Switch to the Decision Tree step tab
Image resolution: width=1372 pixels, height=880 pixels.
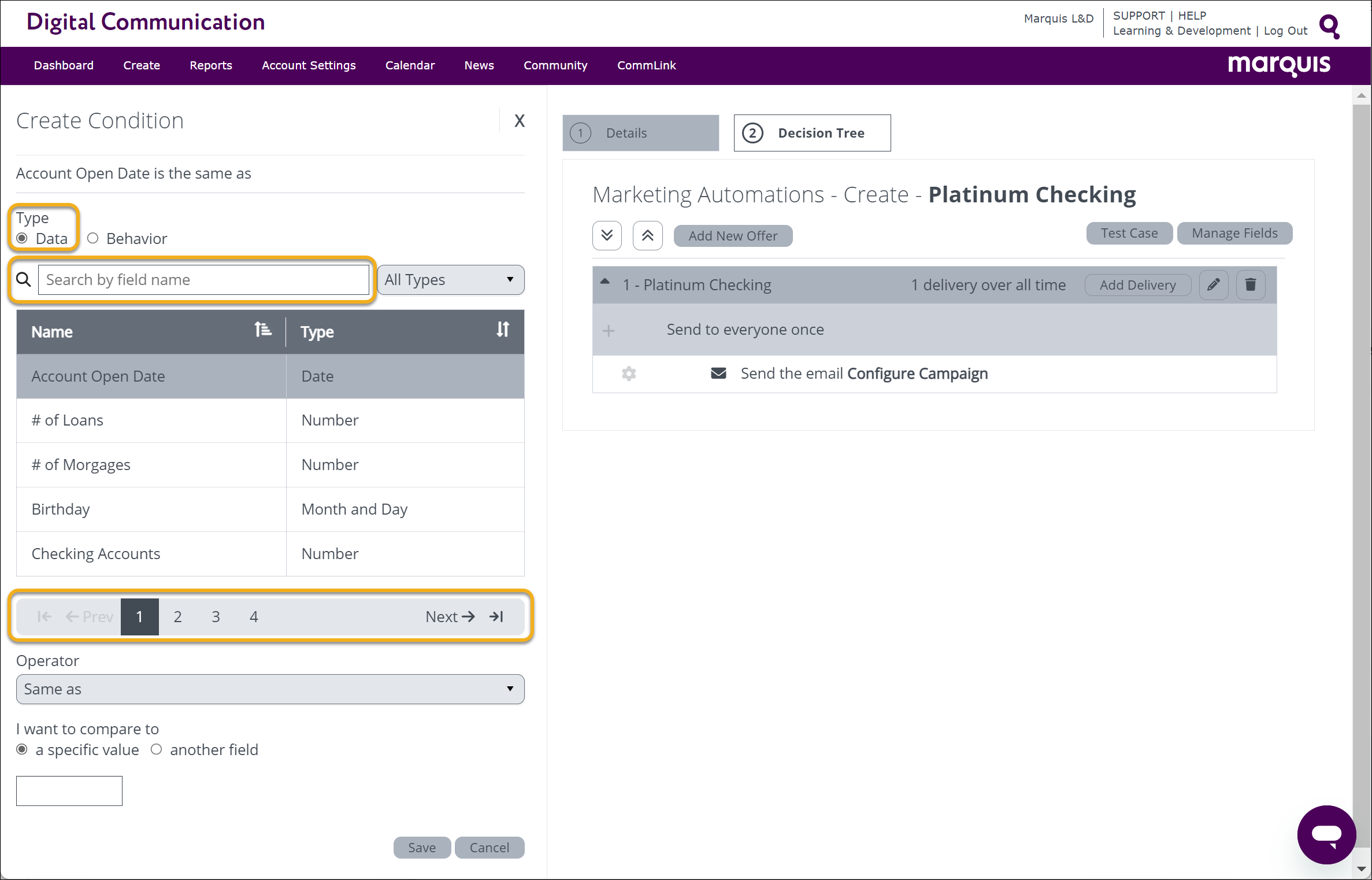[x=812, y=133]
